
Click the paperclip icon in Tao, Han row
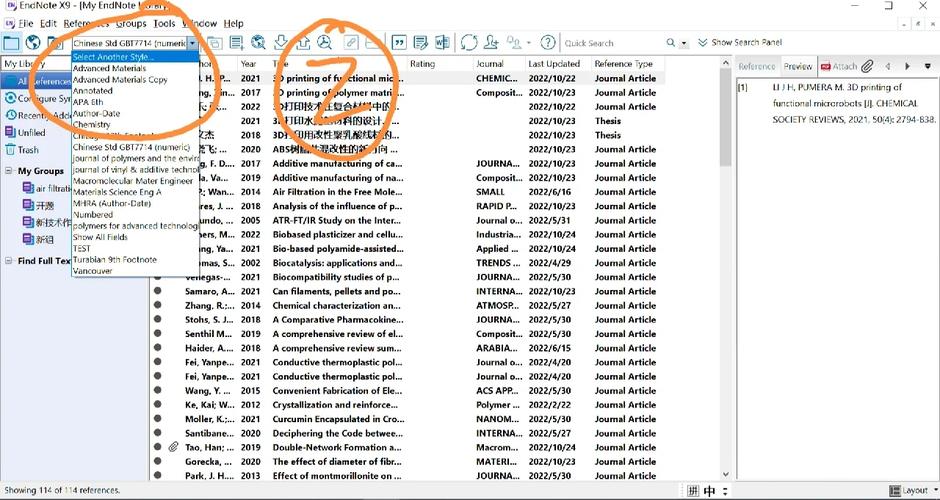[x=173, y=447]
